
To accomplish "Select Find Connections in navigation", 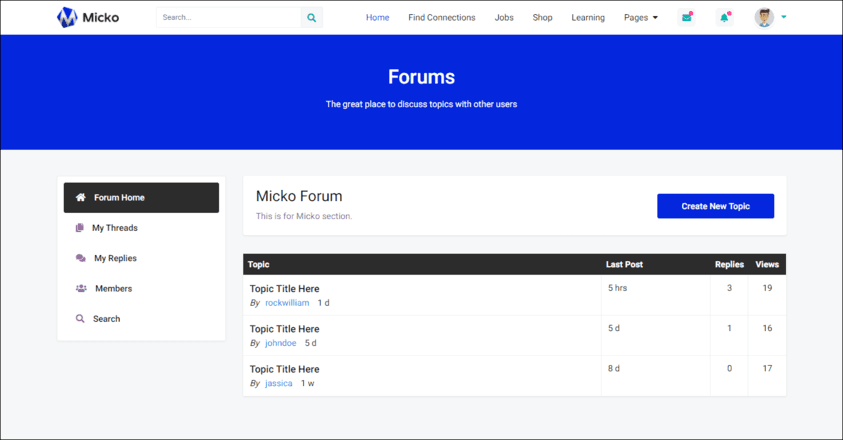I will 442,18.
